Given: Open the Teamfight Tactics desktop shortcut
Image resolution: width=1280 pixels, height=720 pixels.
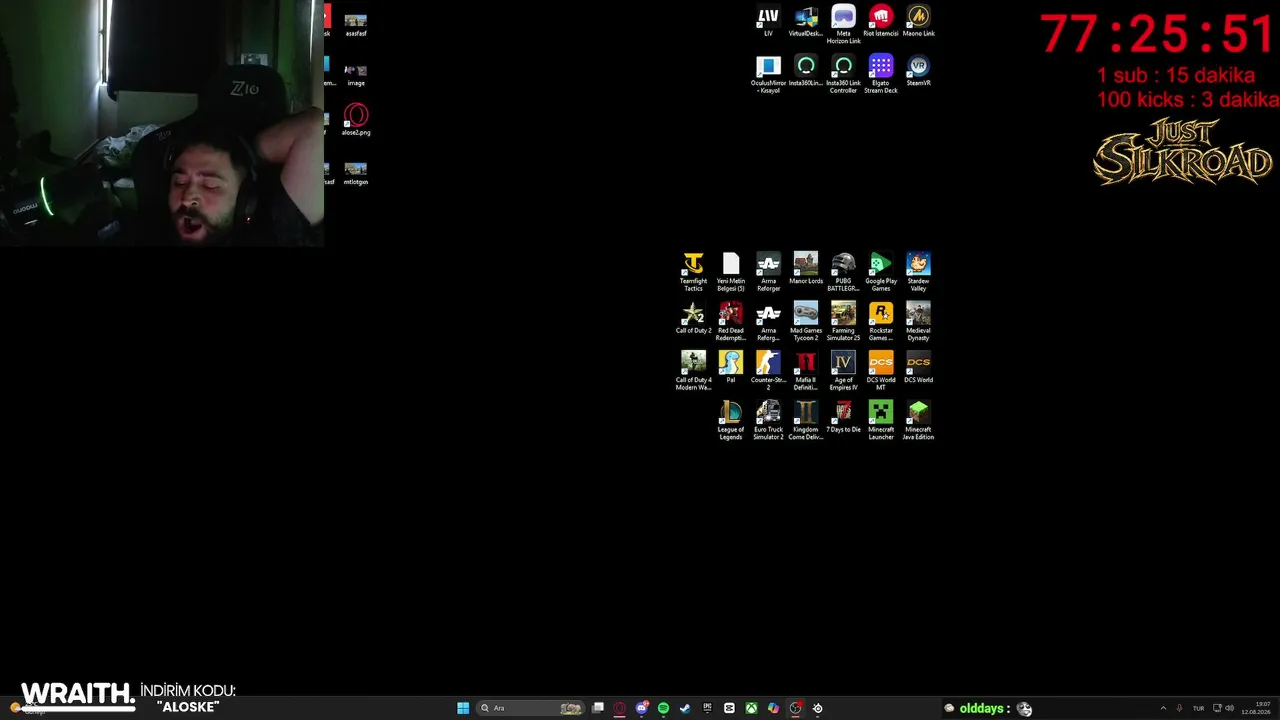Looking at the screenshot, I should (693, 271).
